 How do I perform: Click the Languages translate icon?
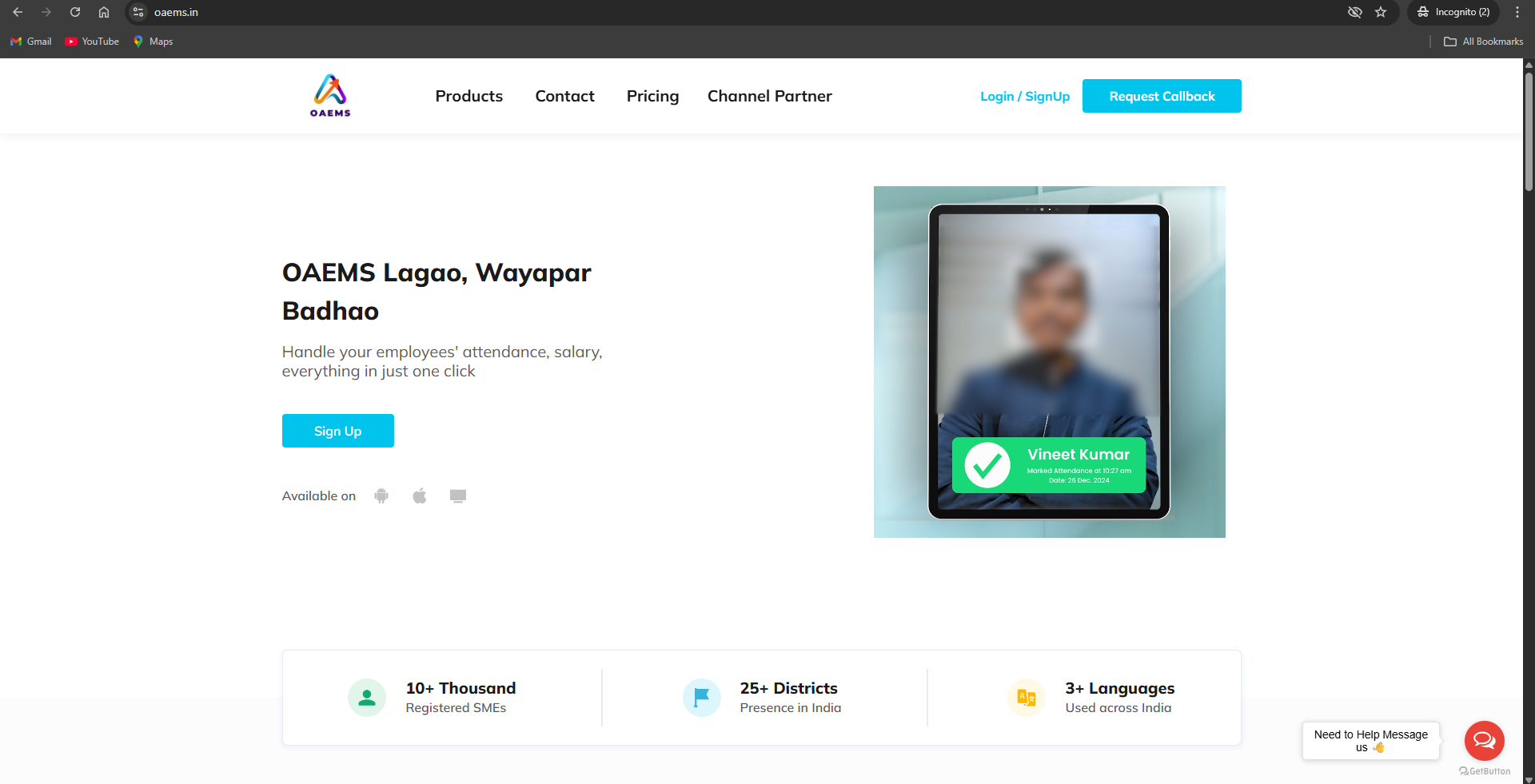[x=1027, y=698]
